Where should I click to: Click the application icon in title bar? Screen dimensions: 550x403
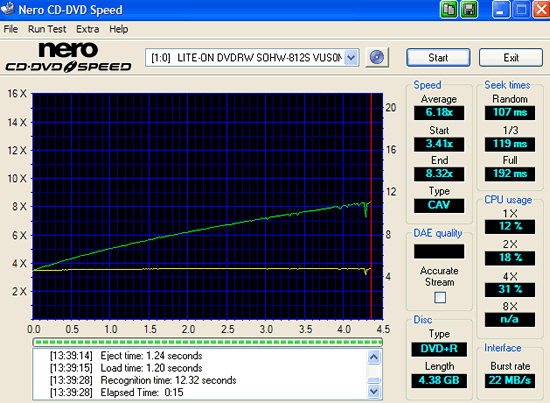tap(7, 9)
